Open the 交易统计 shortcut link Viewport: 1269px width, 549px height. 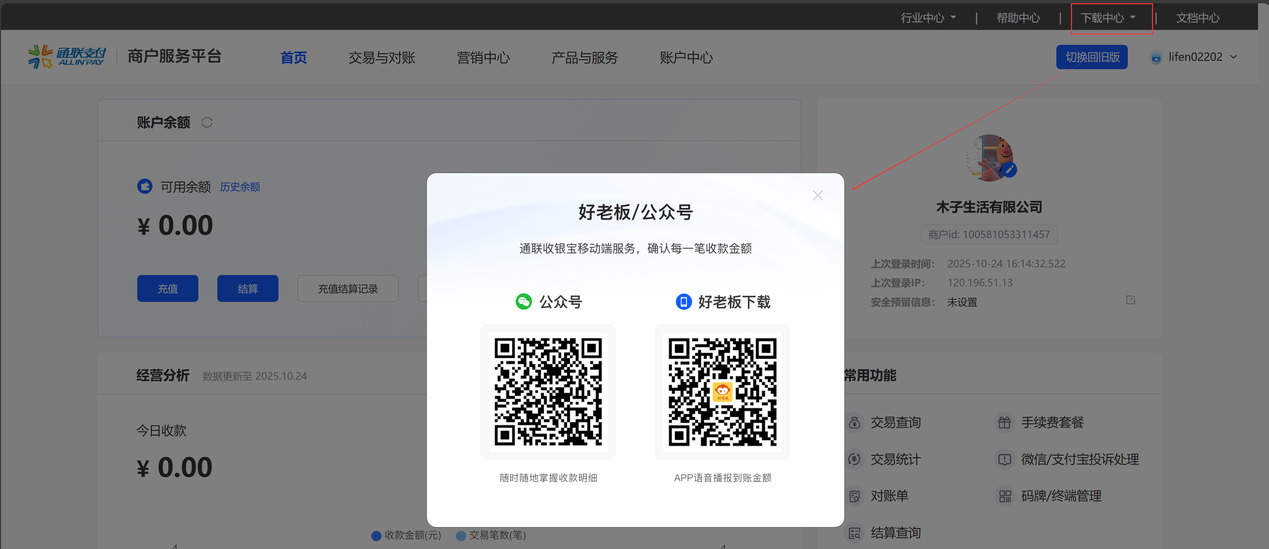pos(896,459)
